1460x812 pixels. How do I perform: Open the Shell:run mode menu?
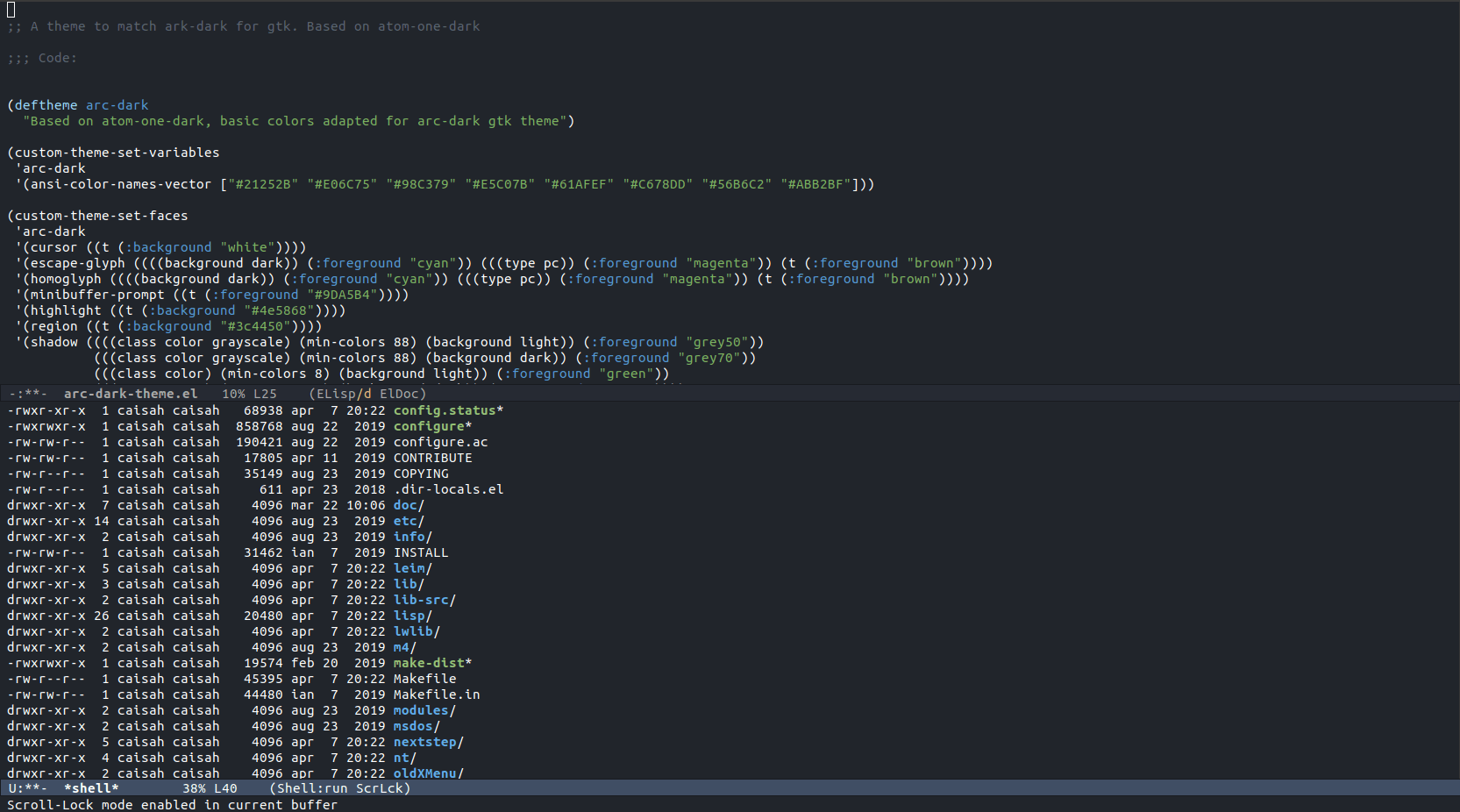pyautogui.click(x=312, y=788)
